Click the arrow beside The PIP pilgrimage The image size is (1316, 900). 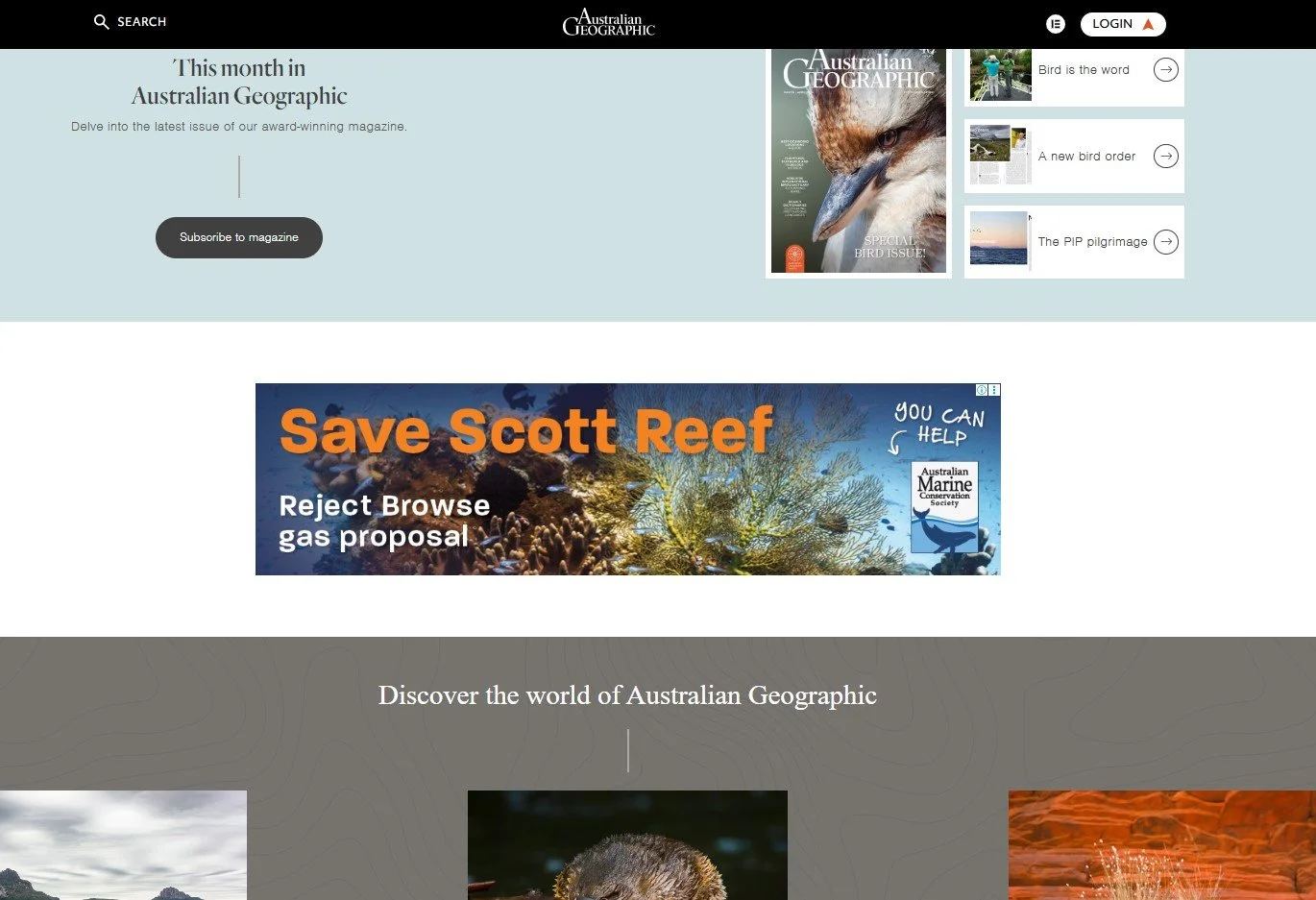point(1166,241)
